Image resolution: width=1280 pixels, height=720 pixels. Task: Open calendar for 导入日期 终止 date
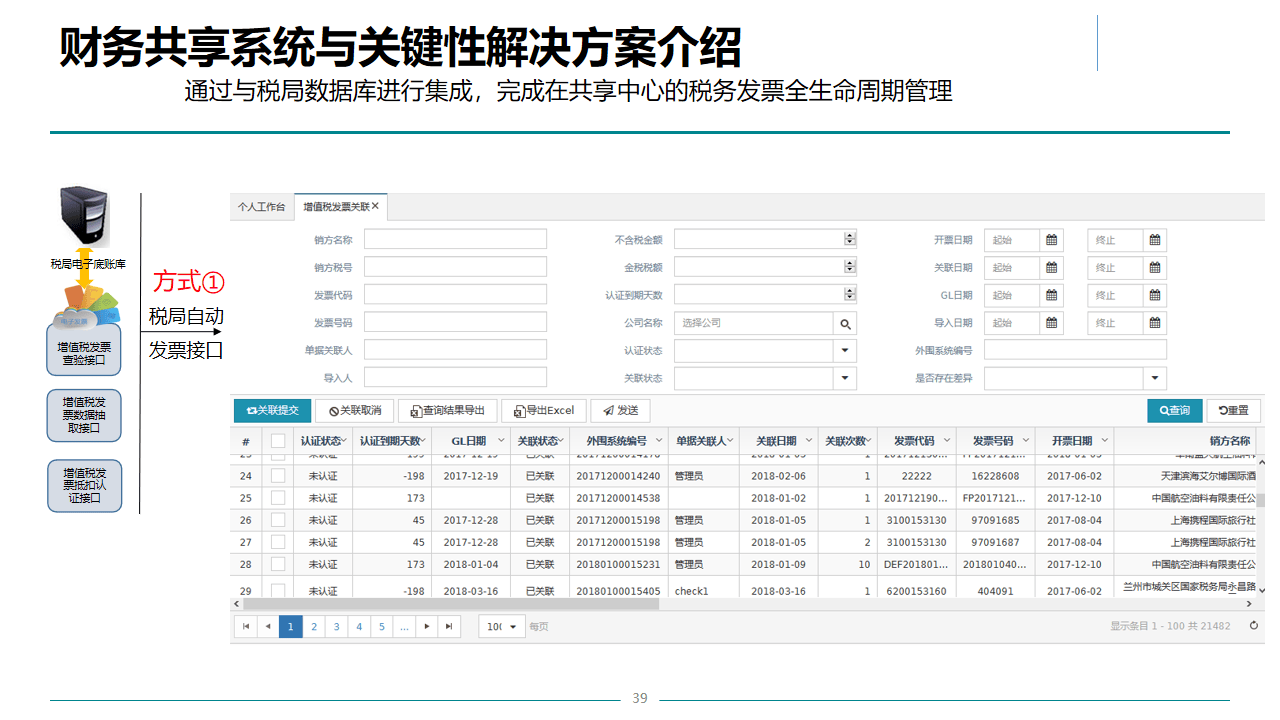1155,323
